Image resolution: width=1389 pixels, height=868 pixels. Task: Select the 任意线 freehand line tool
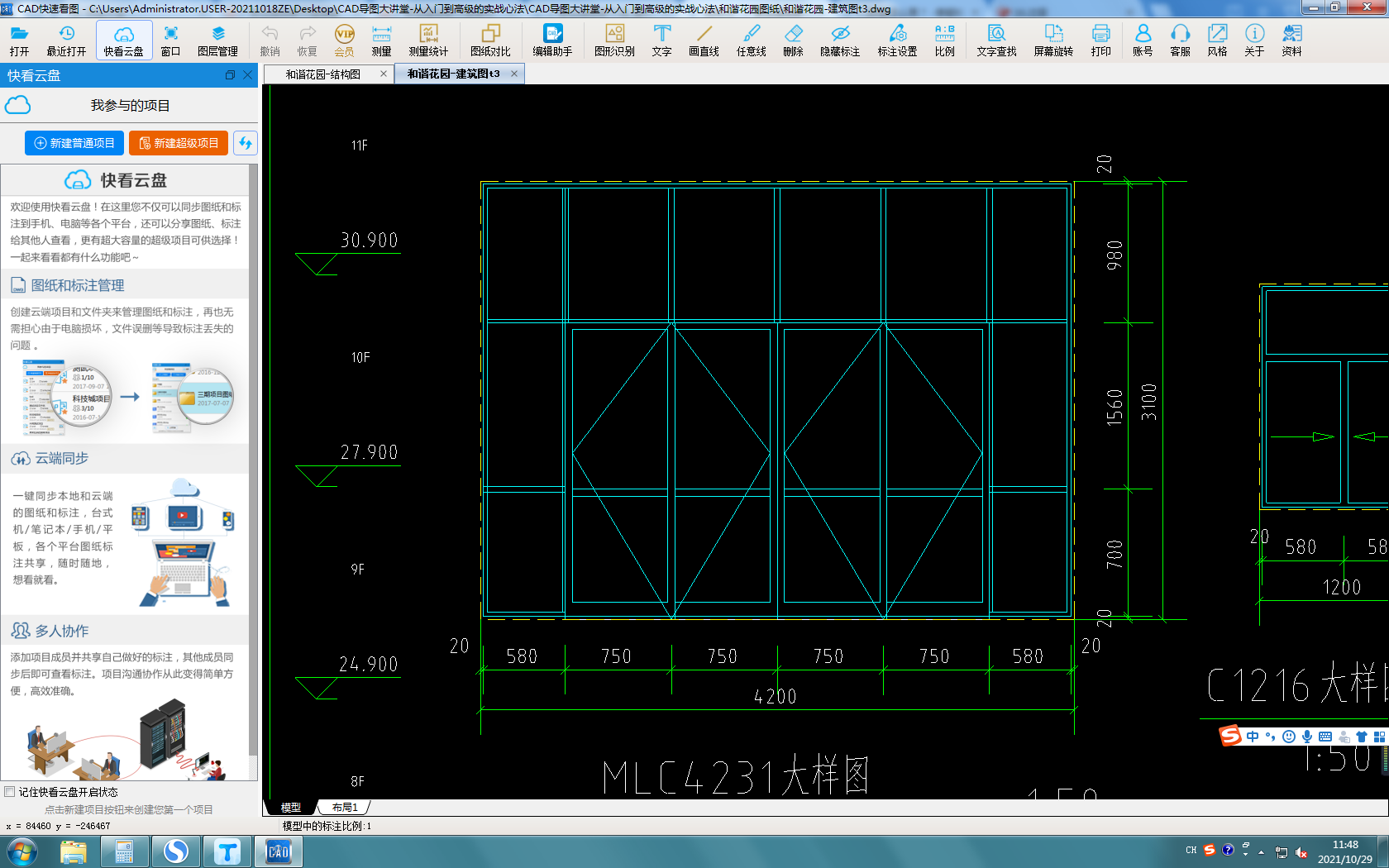point(751,40)
